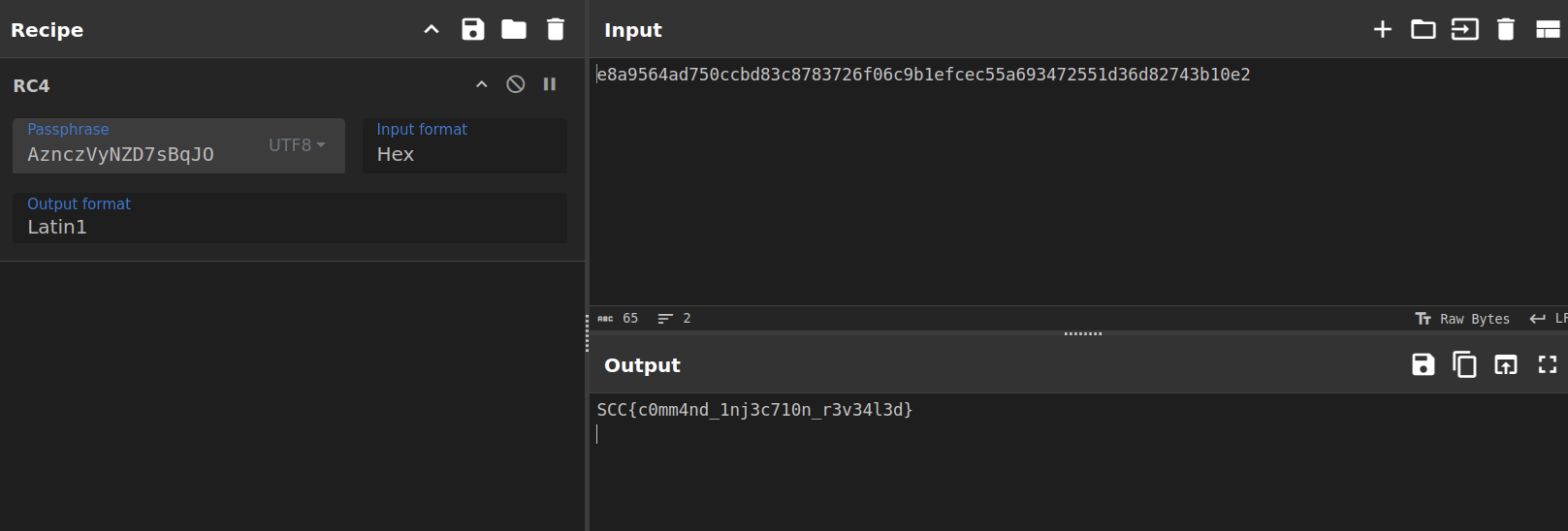Screen dimensions: 1568x531
Task: Load a recipe using the folder icon
Action: 514,29
